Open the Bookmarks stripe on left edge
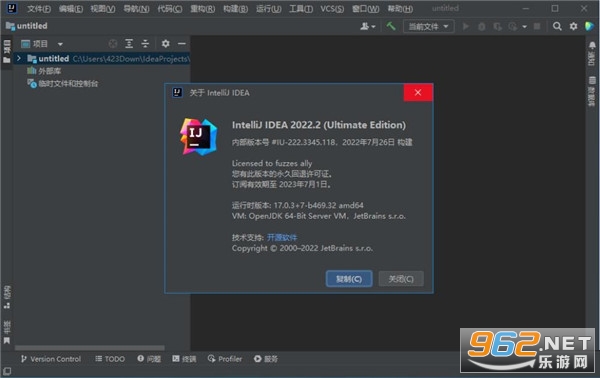Screen dimensions: 600x378 click(x=7, y=332)
